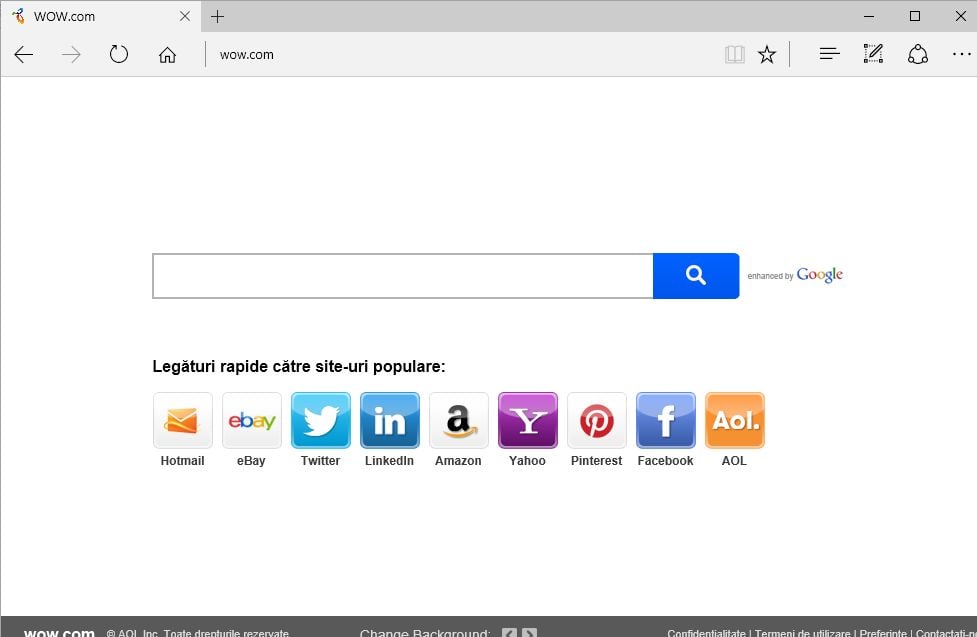
Task: Open the AOL orange icon
Action: pyautogui.click(x=735, y=420)
